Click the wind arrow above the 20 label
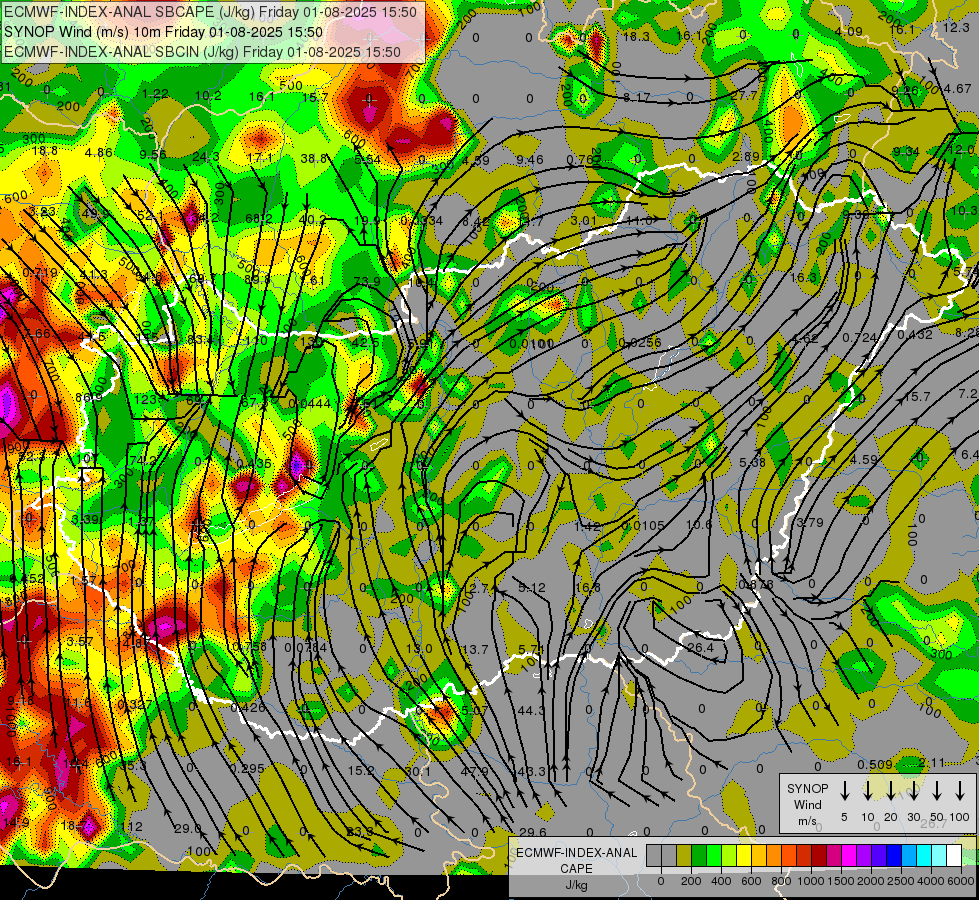Image resolution: width=979 pixels, height=900 pixels. (890, 790)
